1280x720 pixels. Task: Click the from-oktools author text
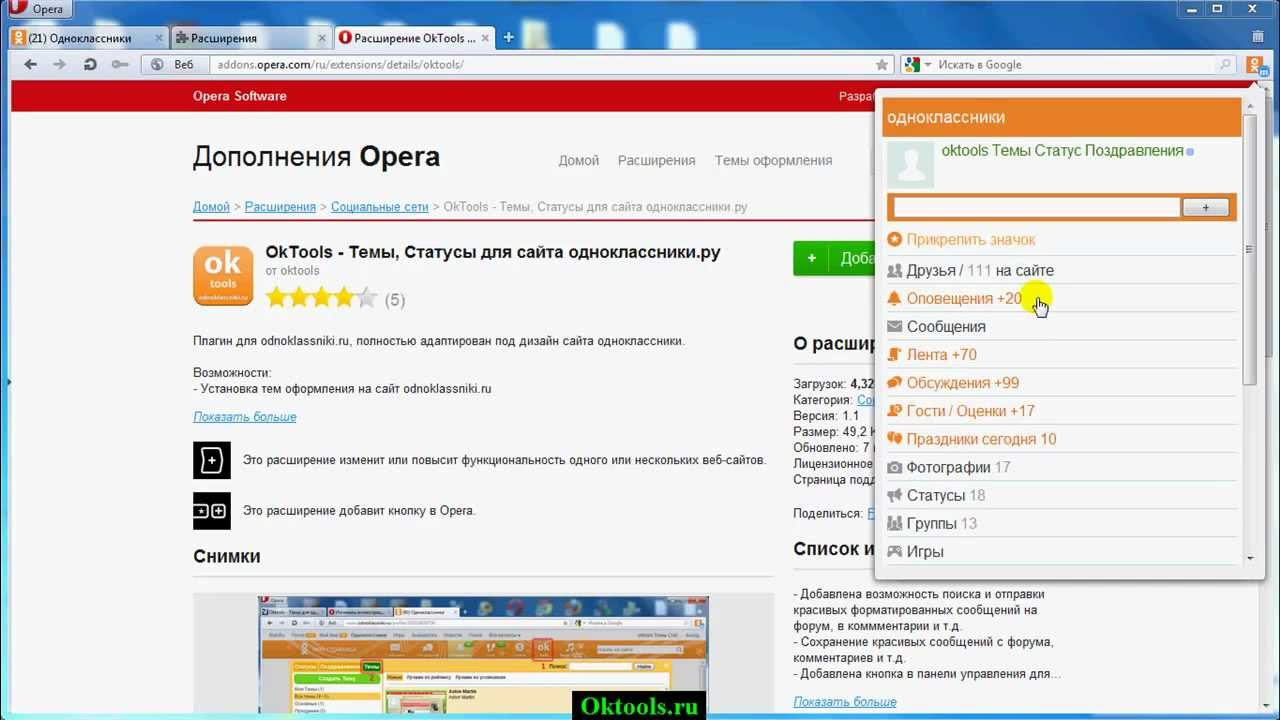tap(292, 271)
